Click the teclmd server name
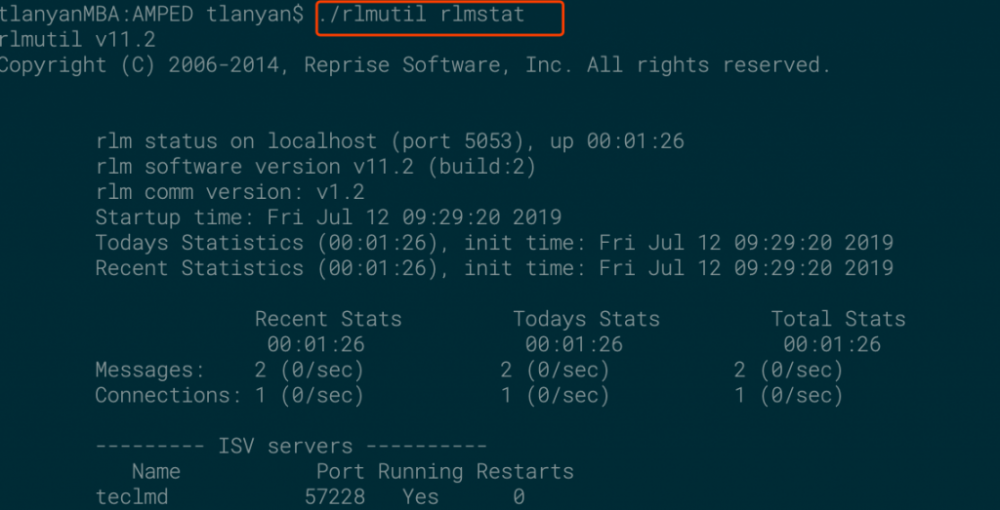 point(133,496)
